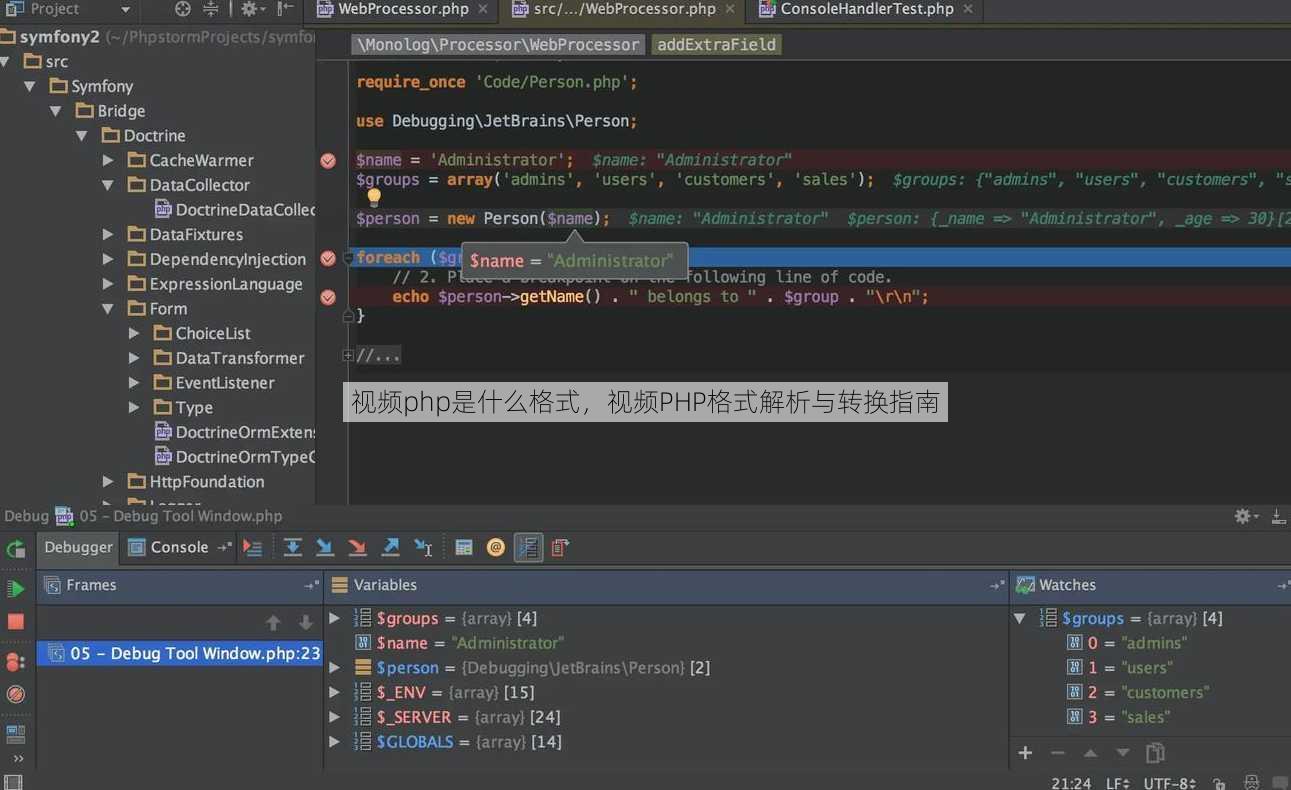The height and width of the screenshot is (790, 1291).
Task: Select the HttpFoundation folder
Action: tap(196, 481)
